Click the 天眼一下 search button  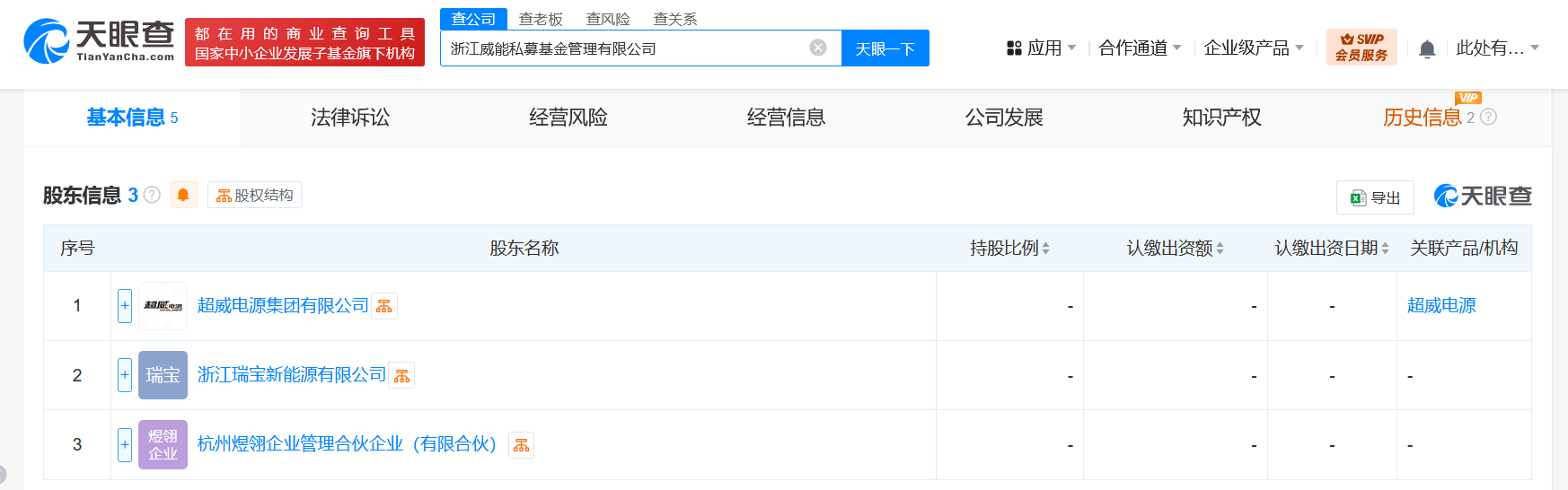coord(885,48)
